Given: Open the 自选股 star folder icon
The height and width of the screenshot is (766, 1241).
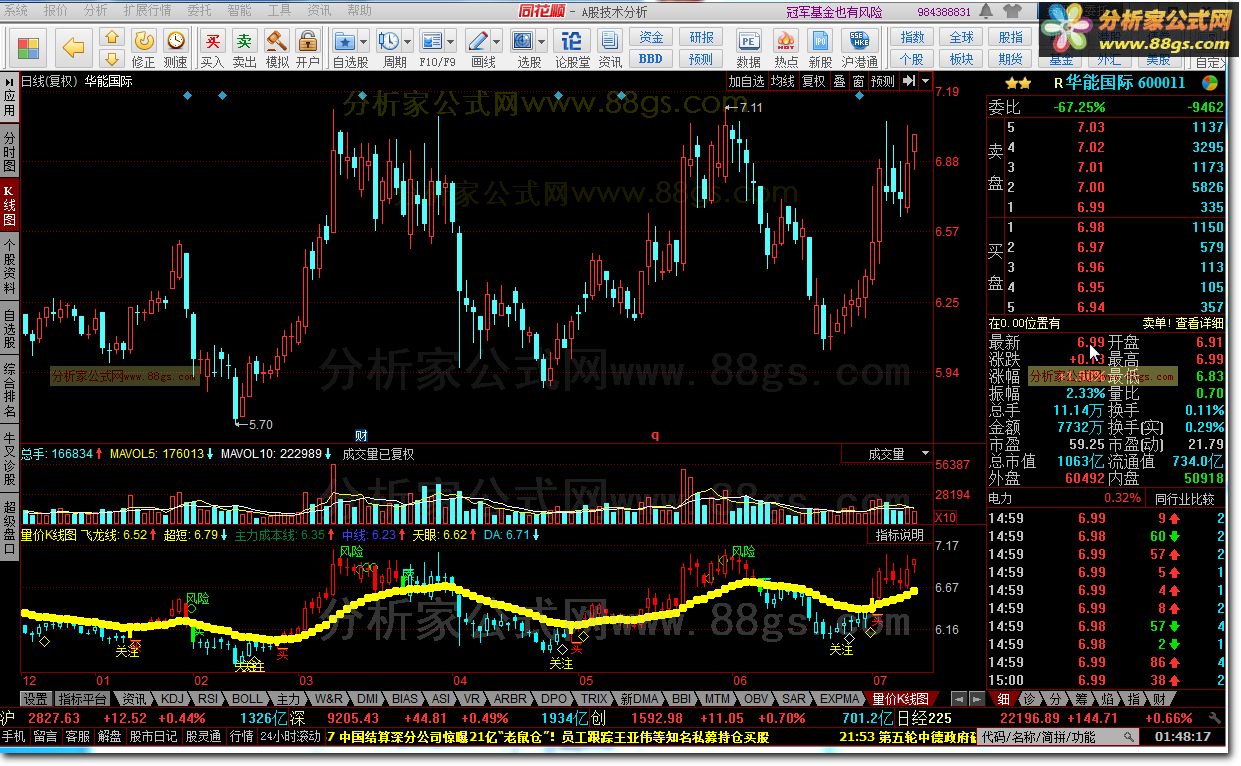Looking at the screenshot, I should (x=345, y=40).
